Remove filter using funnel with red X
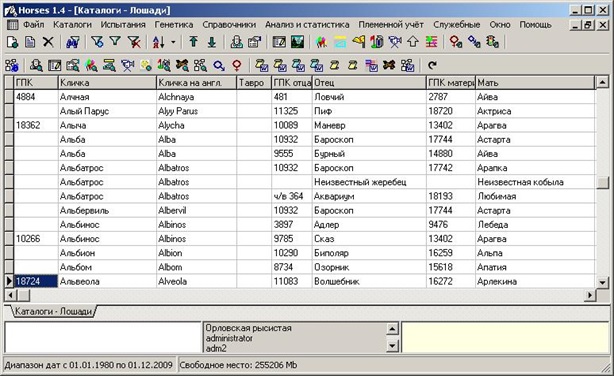This screenshot has height=376, width=614. click(134, 42)
